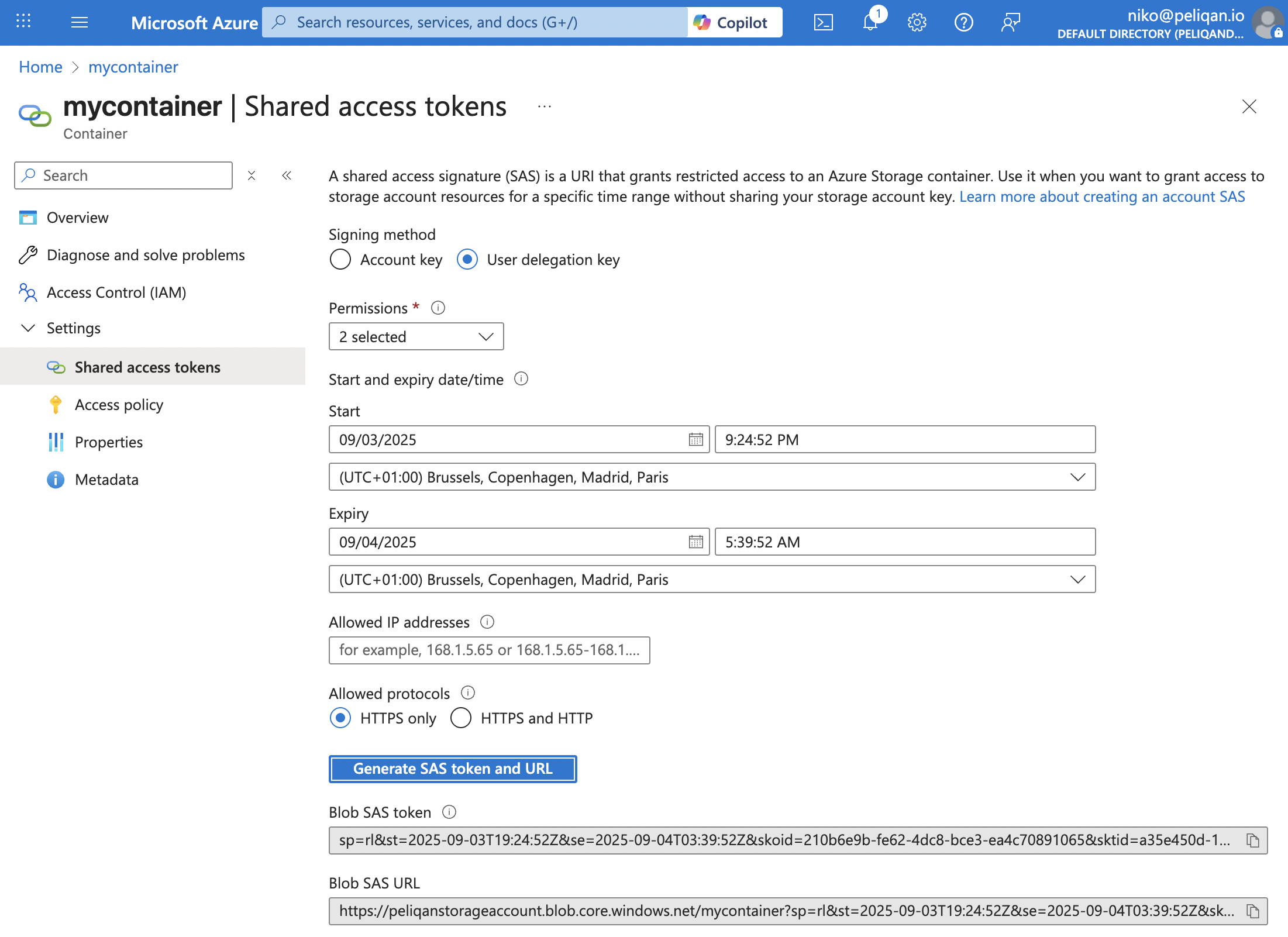Click the Allowed IP addresses input
Viewport: 1288px width, 937px height.
pos(489,650)
